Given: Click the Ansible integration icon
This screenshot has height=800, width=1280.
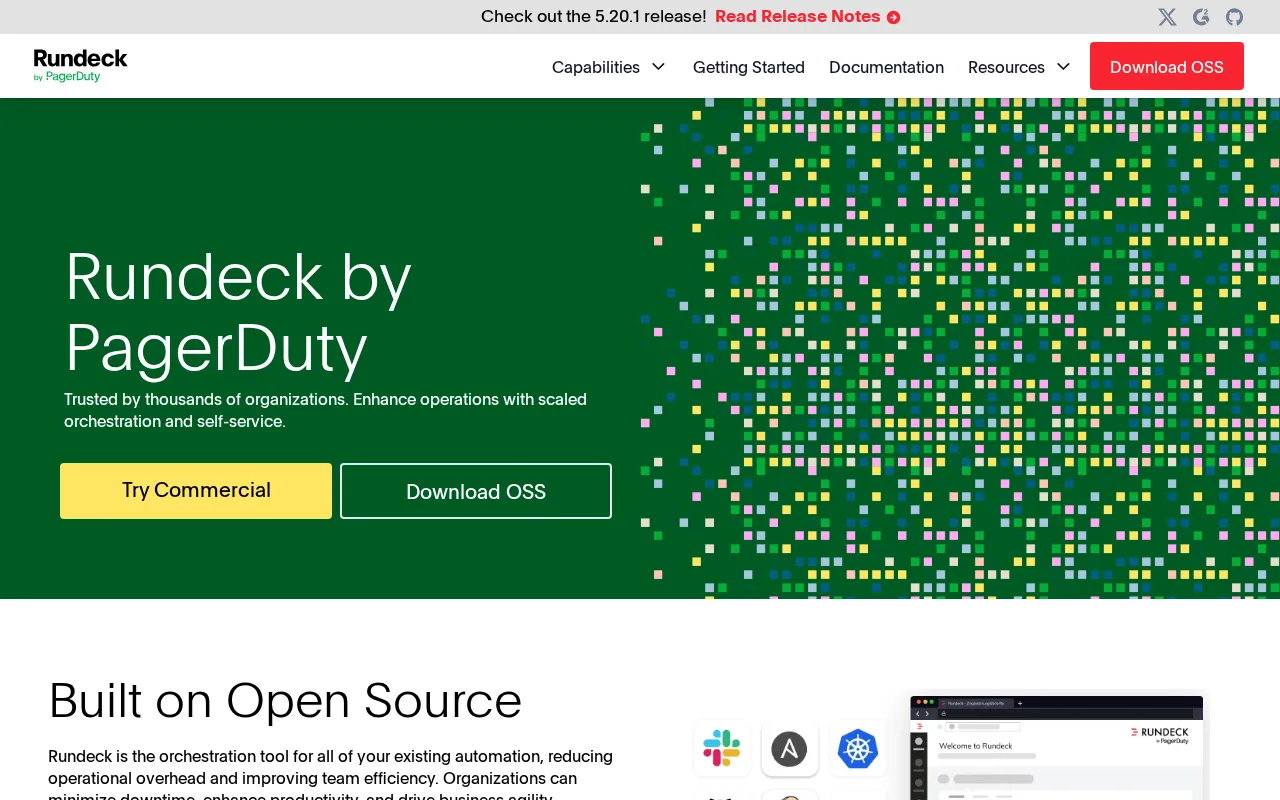Looking at the screenshot, I should click(789, 748).
